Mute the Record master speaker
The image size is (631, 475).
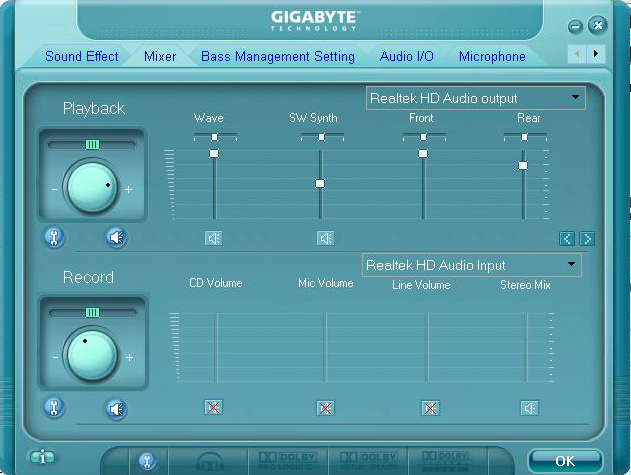pyautogui.click(x=117, y=409)
